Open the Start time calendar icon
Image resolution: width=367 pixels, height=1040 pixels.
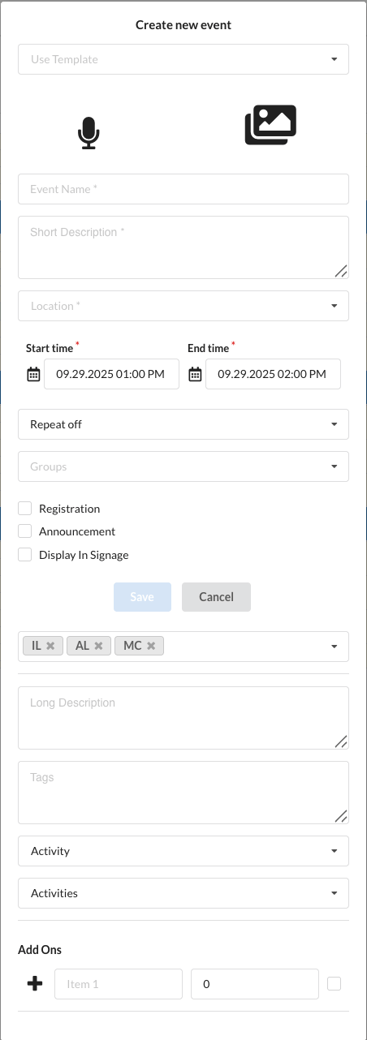pos(33,374)
